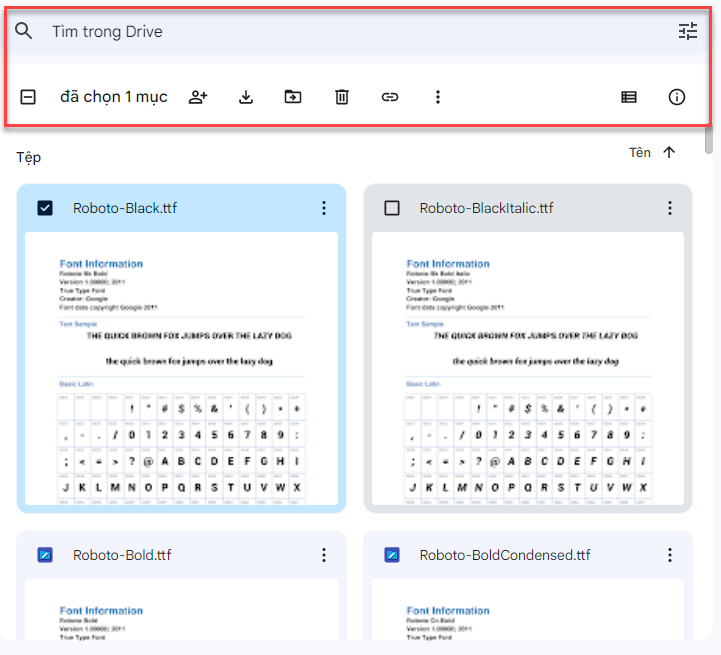Switch to list layout view
Image resolution: width=721 pixels, height=655 pixels.
(629, 97)
